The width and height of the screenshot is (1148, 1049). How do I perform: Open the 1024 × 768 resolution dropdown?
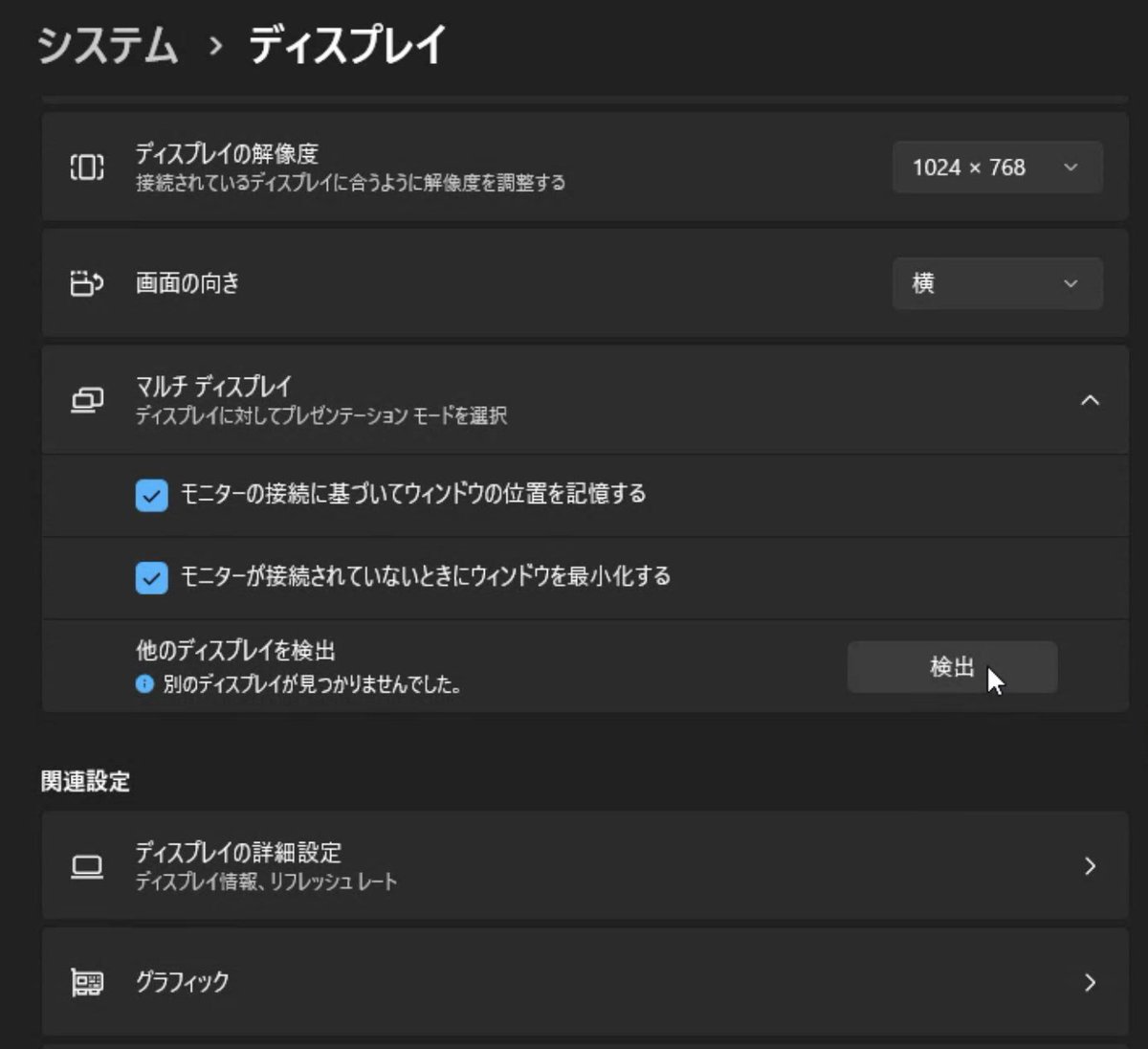click(x=997, y=167)
